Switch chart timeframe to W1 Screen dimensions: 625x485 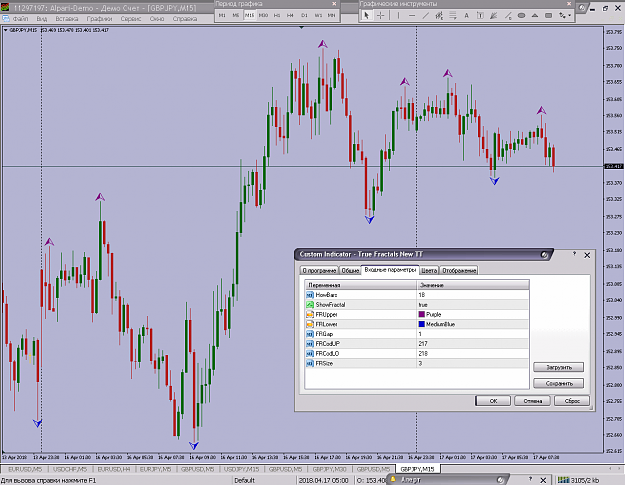318,15
